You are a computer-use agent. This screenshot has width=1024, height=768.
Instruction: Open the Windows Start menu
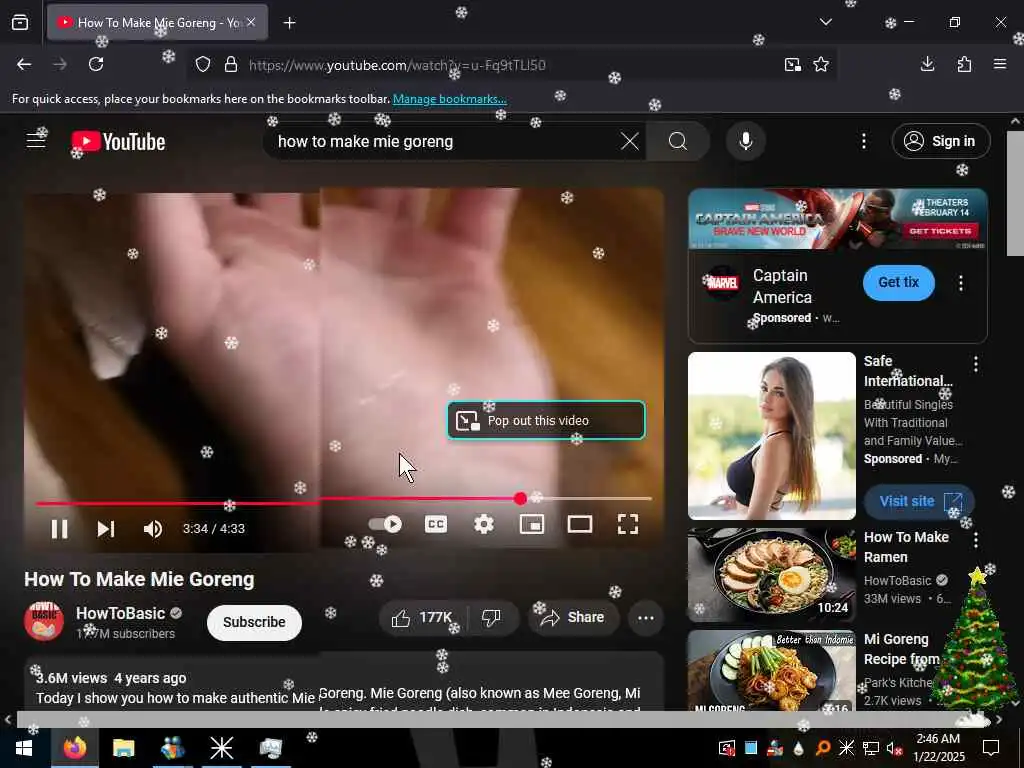pos(24,748)
